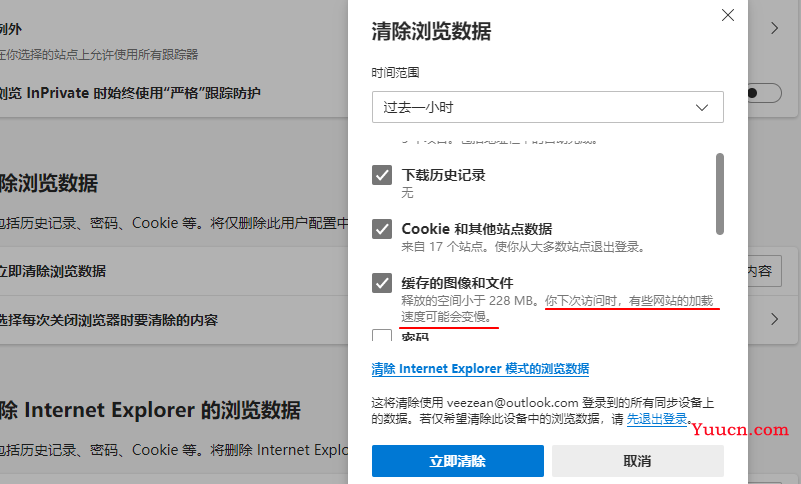The width and height of the screenshot is (801, 484).
Task: Click the 取消 button
Action: pyautogui.click(x=638, y=461)
